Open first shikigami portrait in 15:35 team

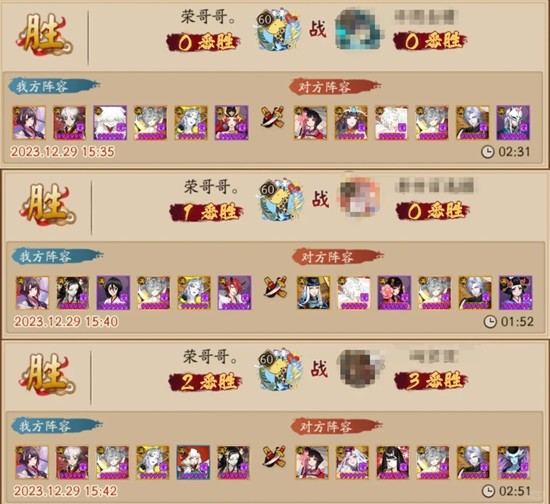click(x=29, y=122)
